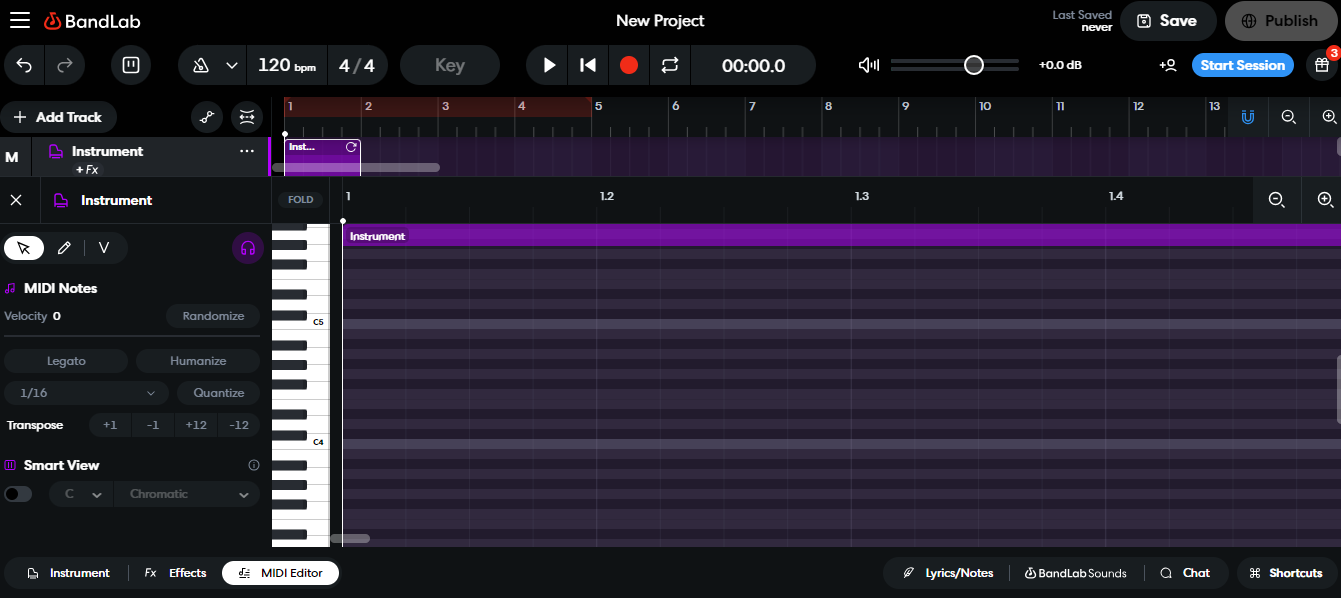
Task: Zoom in the main timeline
Action: coord(1329,117)
